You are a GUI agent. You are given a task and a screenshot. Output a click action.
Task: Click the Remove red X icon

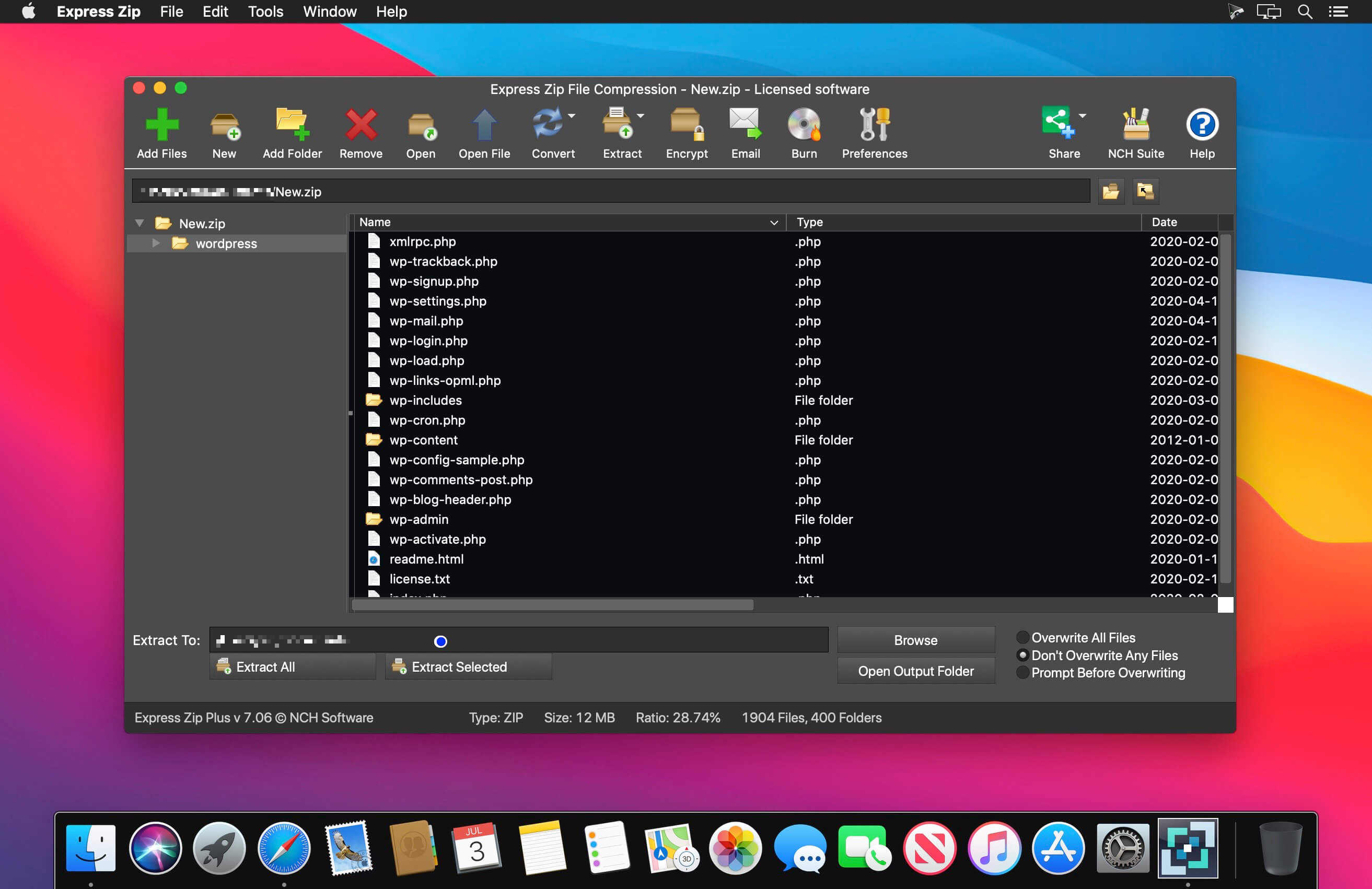click(x=361, y=125)
